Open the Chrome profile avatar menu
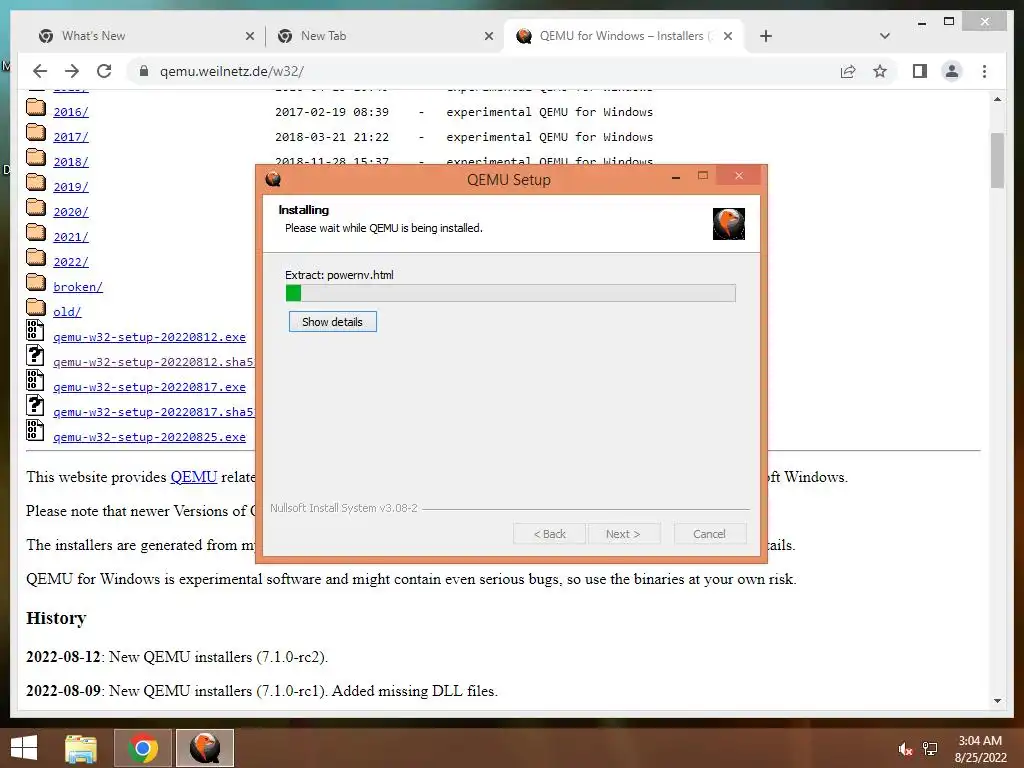The image size is (1024, 768). click(x=952, y=71)
